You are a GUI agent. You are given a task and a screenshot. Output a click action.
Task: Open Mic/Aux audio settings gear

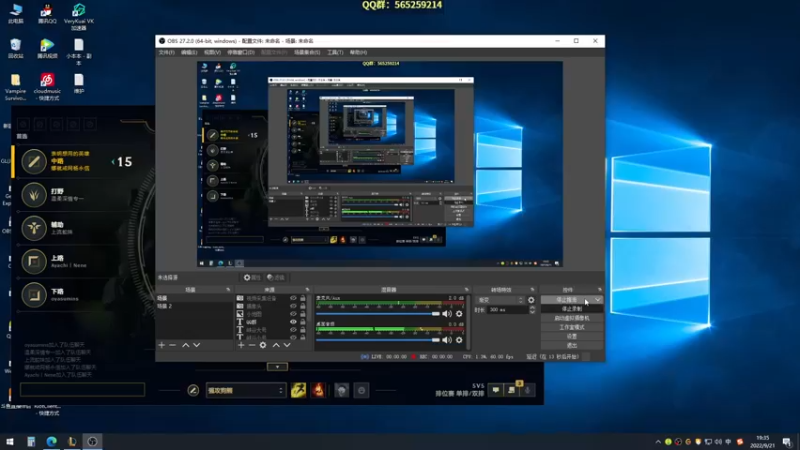pos(459,314)
